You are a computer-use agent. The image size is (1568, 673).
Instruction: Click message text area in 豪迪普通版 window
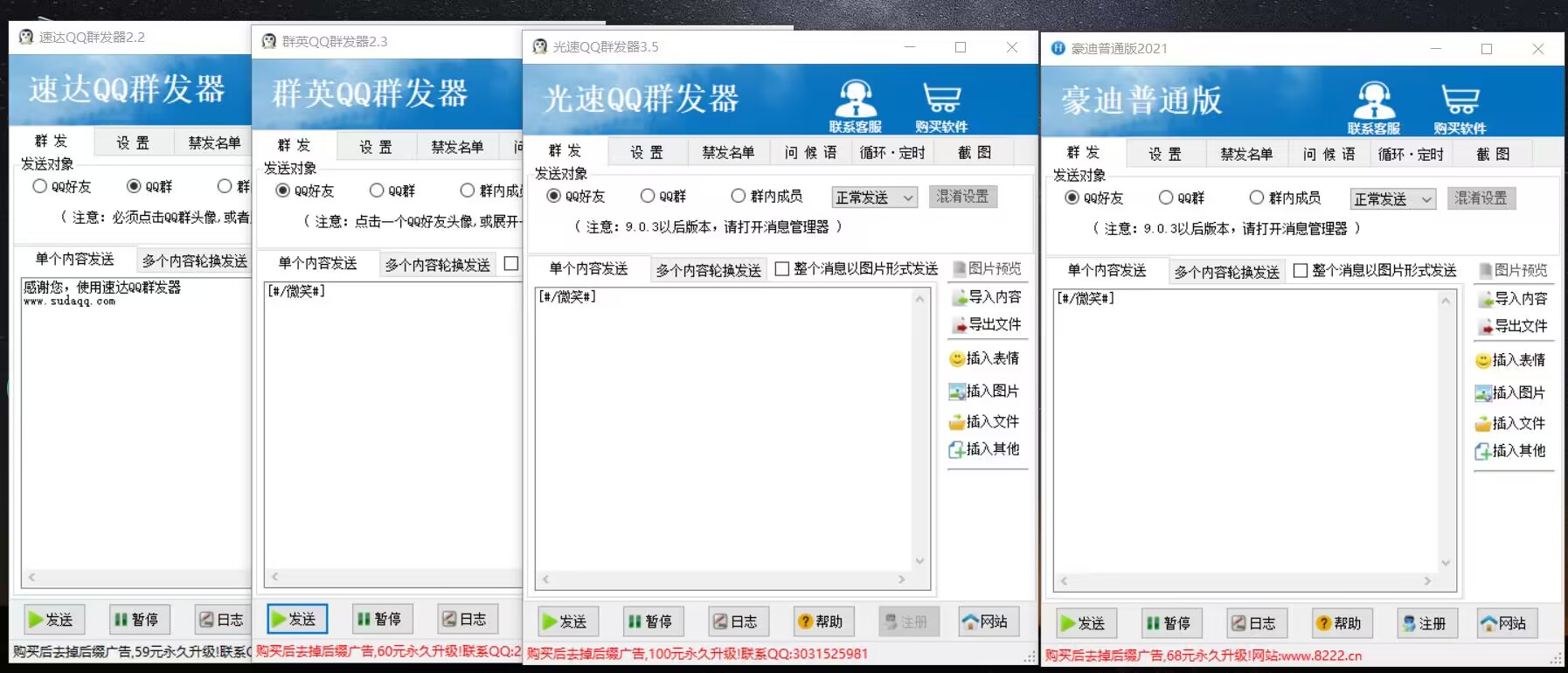click(1245, 431)
